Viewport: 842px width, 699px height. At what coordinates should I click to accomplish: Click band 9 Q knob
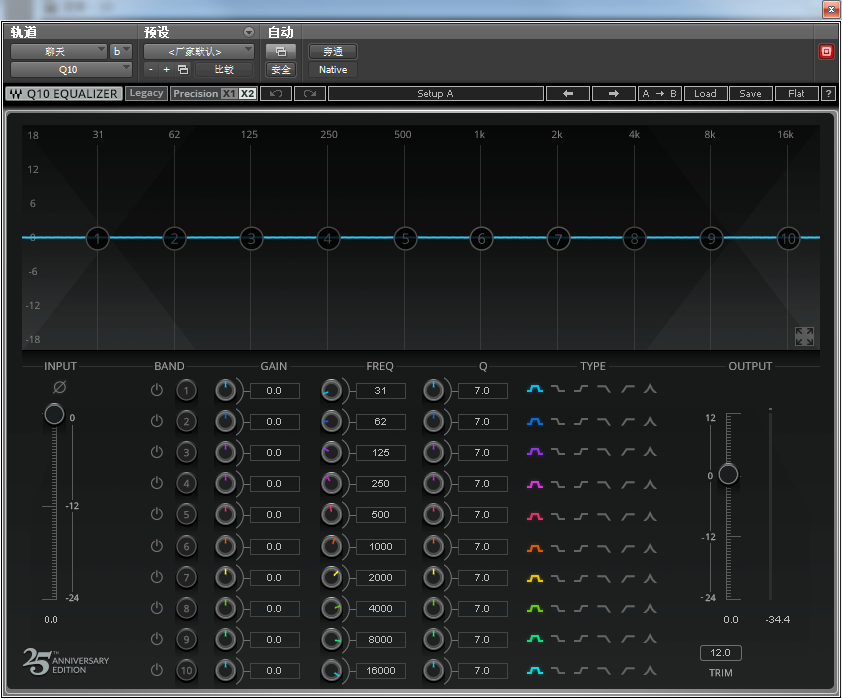point(433,639)
